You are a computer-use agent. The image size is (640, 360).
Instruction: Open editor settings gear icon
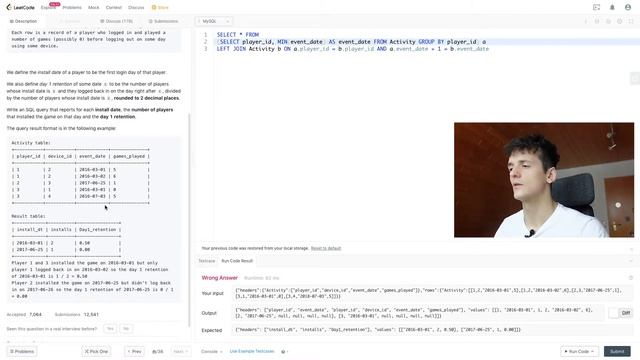(x=620, y=21)
